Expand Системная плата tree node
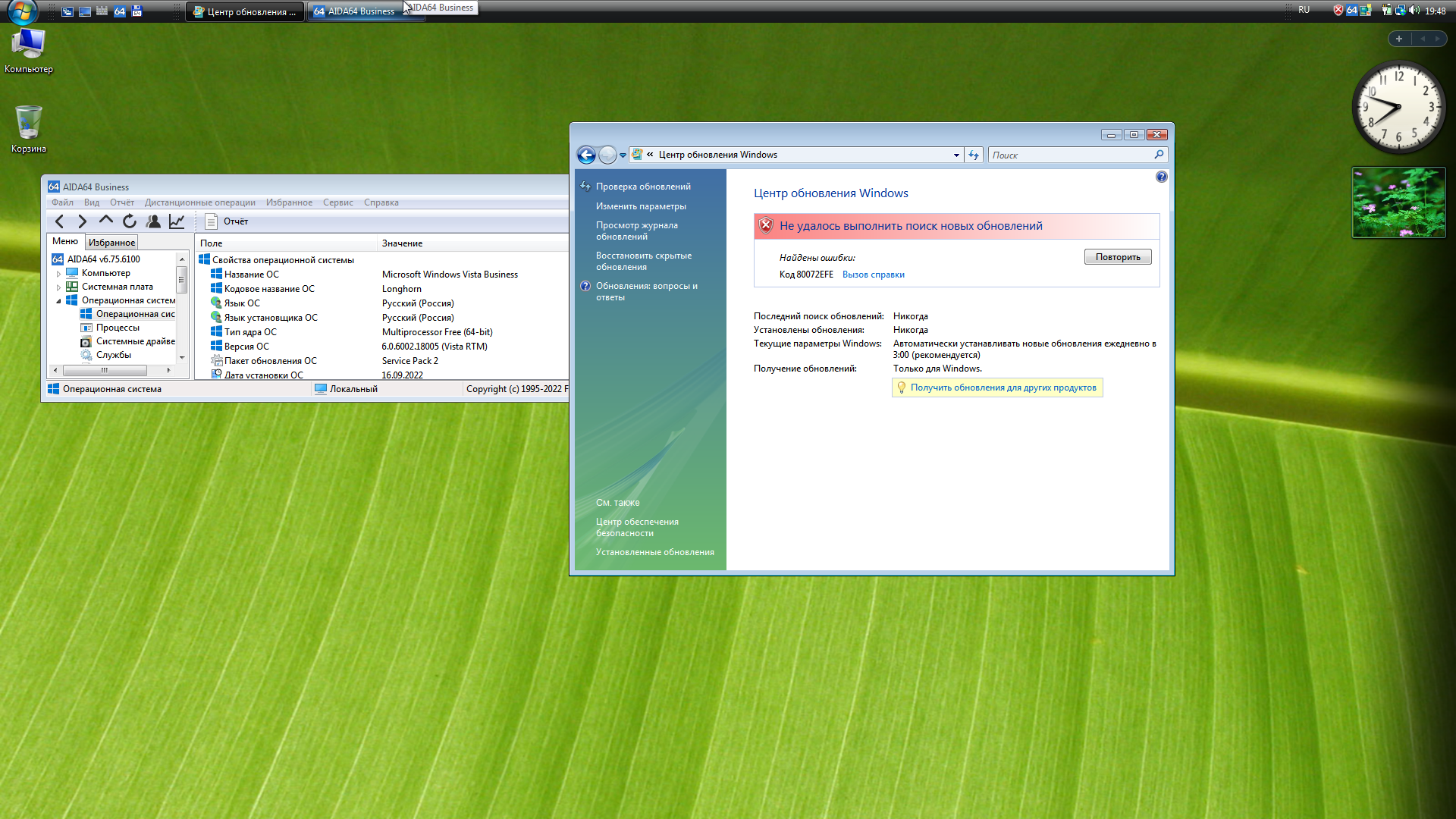This screenshot has height=819, width=1456. (x=58, y=287)
